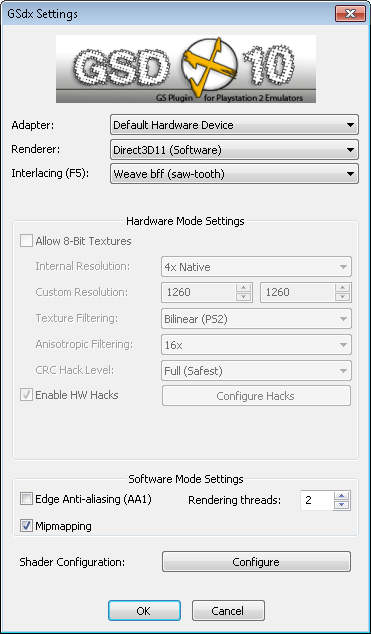Open the CRC Hack Level dropdown
Viewport: 371px width, 634px height.
click(256, 371)
